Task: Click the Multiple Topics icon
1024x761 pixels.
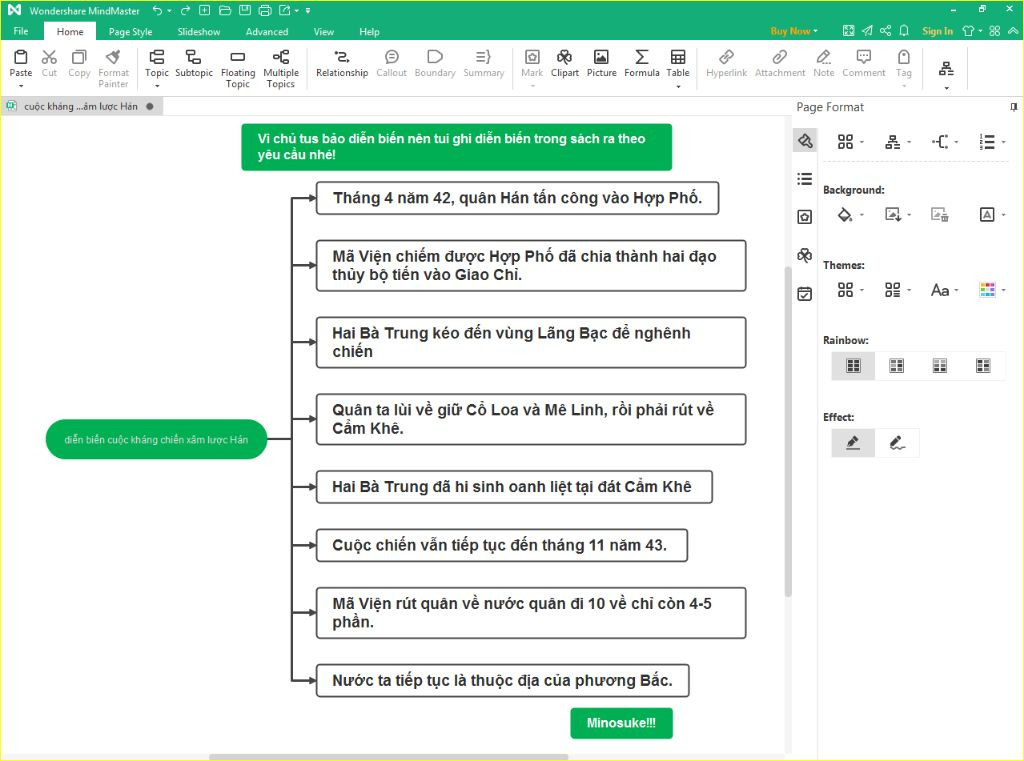Action: [281, 67]
